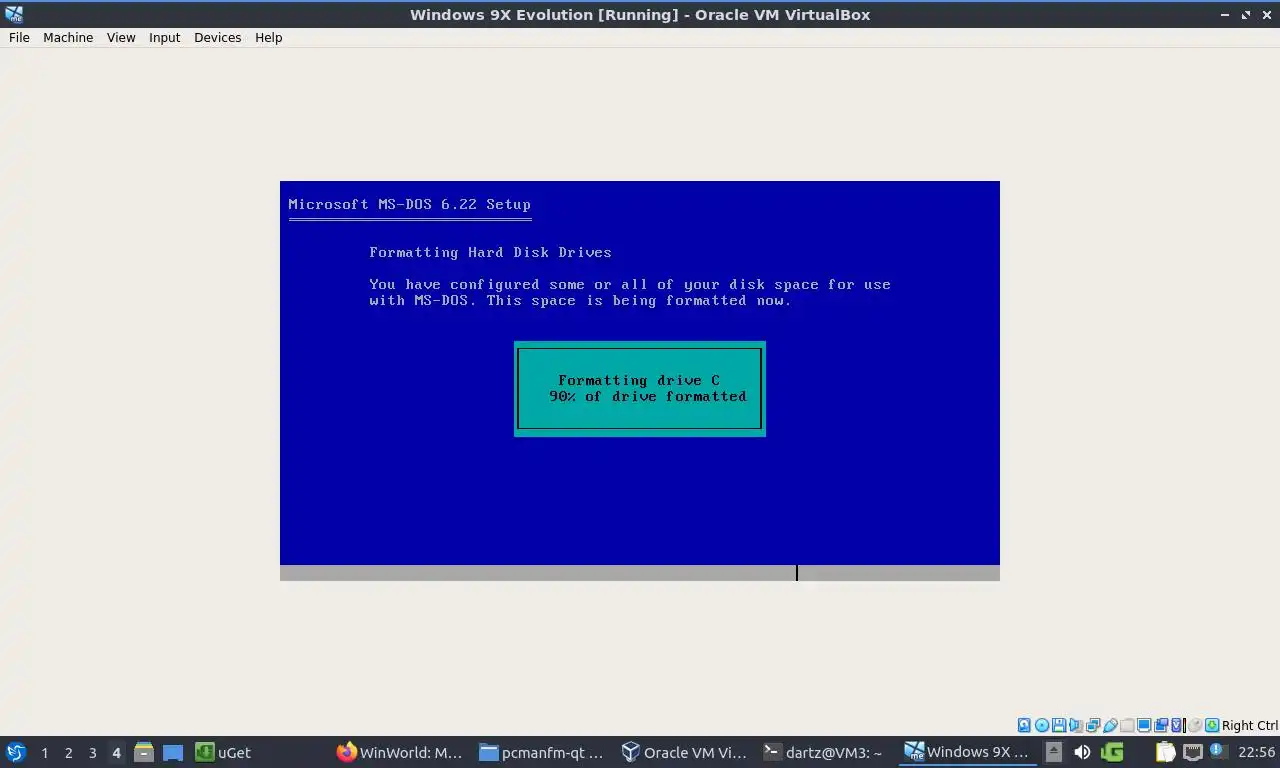Open the Machine menu
Screen dimensions: 1280x768
[x=68, y=37]
